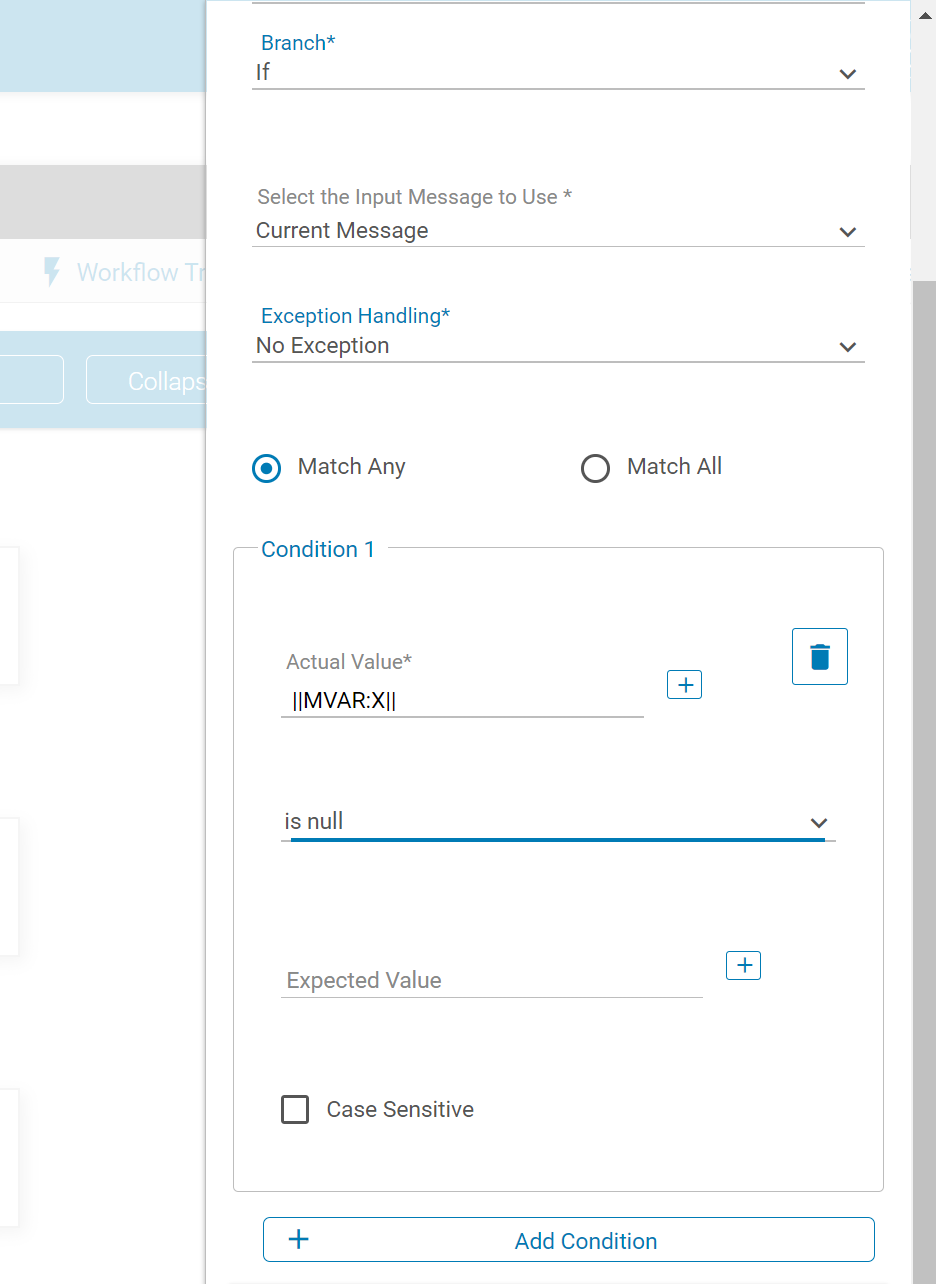
Task: Click plus icon next to Actual Value
Action: tap(685, 685)
